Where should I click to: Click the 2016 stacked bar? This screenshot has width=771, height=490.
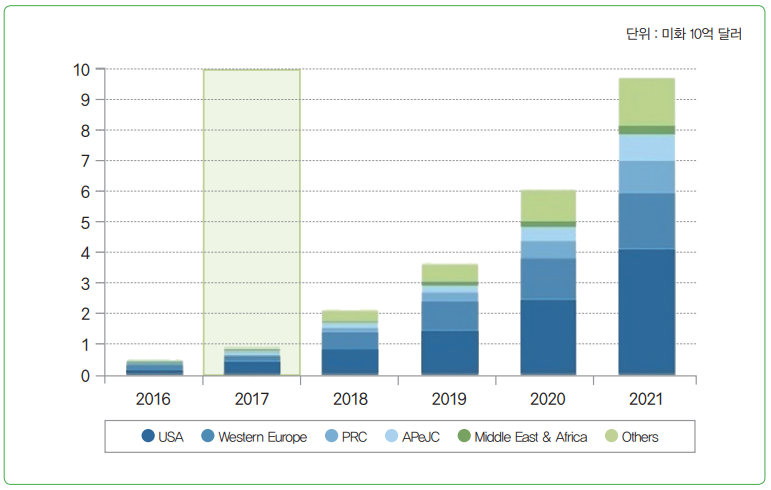(x=154, y=368)
